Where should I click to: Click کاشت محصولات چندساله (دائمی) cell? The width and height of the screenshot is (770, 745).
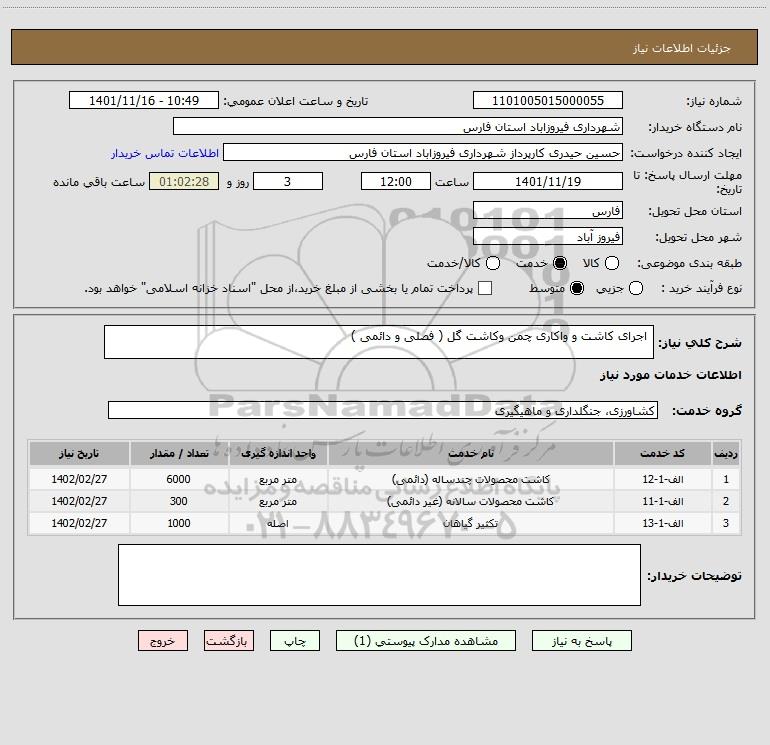[471, 479]
